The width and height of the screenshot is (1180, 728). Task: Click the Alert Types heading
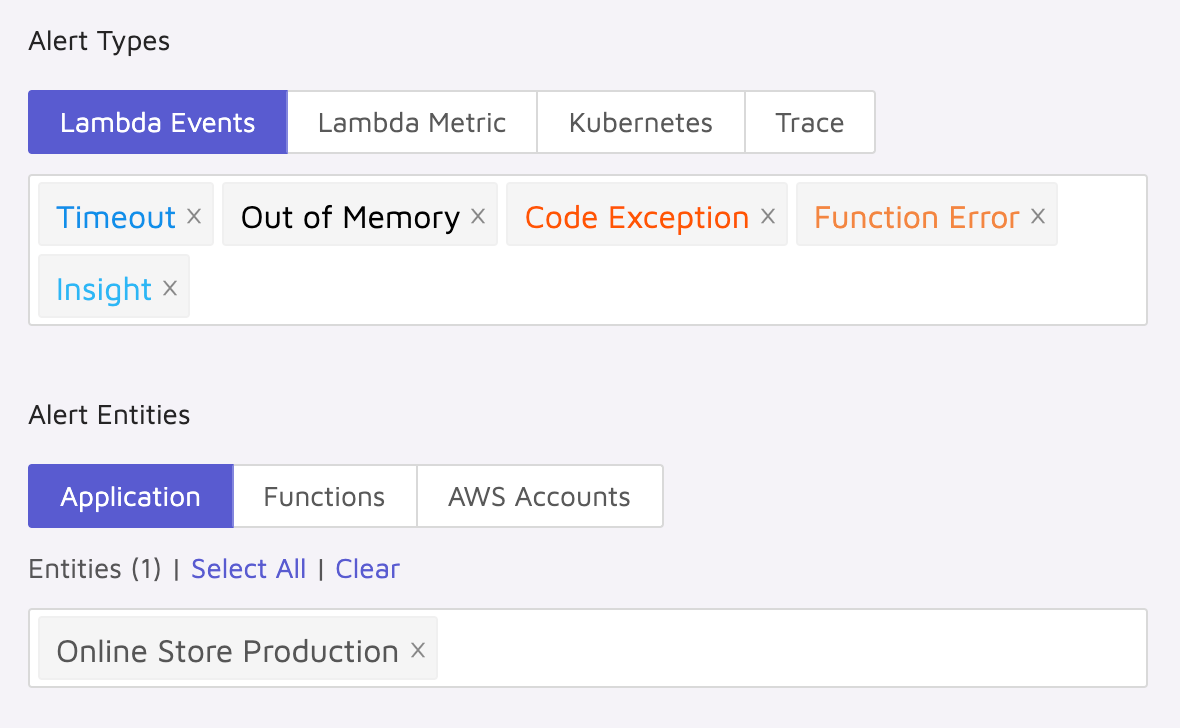(x=99, y=41)
